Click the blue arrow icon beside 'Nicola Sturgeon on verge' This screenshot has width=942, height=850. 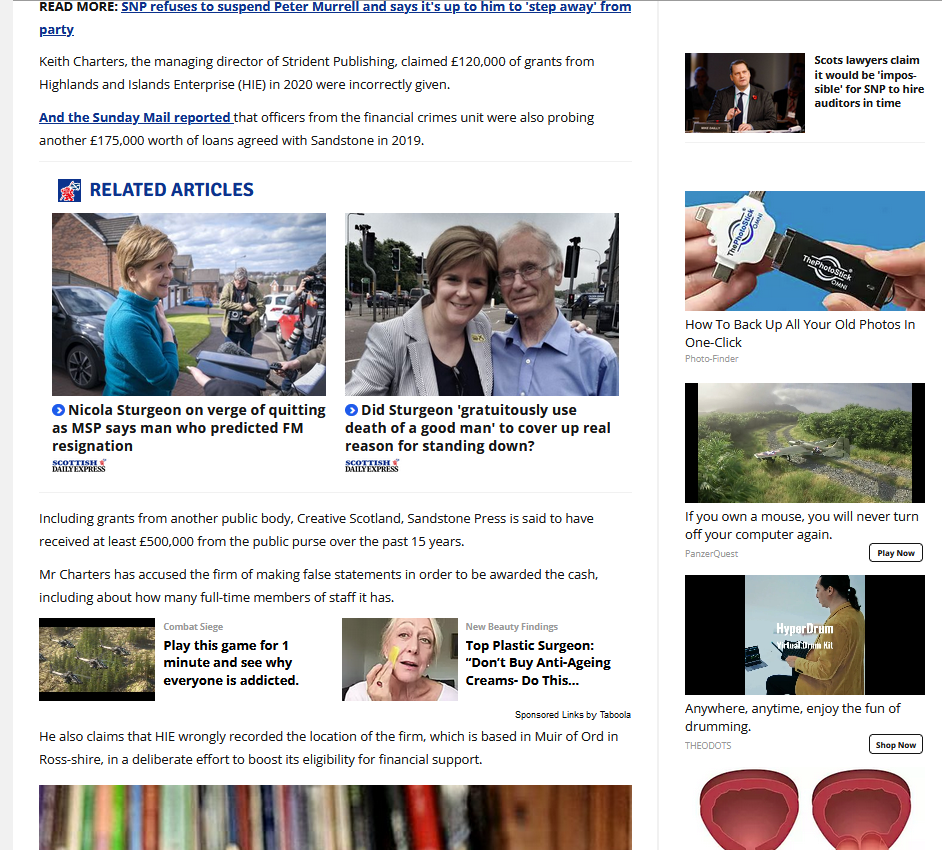tap(58, 410)
